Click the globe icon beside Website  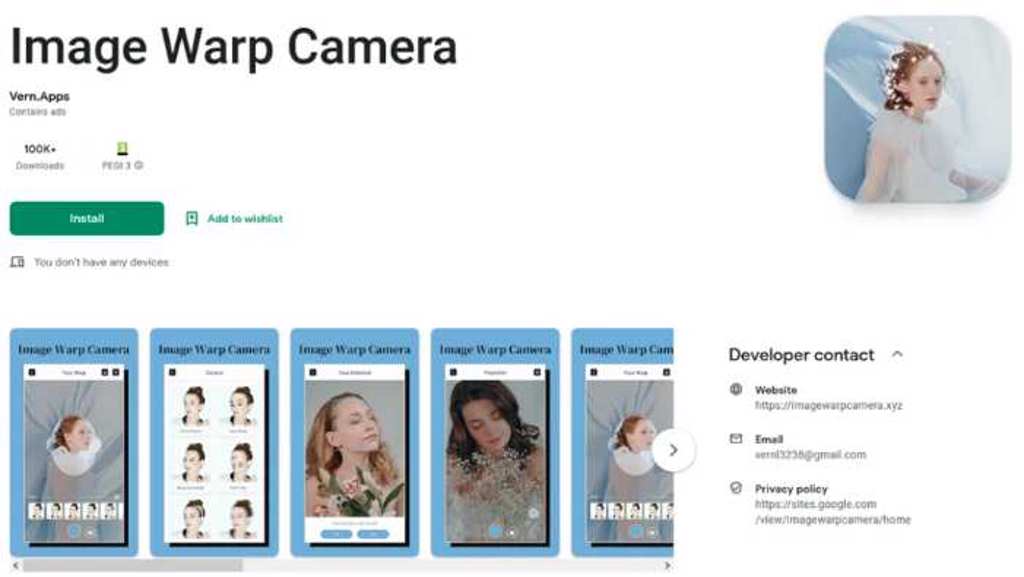click(736, 390)
